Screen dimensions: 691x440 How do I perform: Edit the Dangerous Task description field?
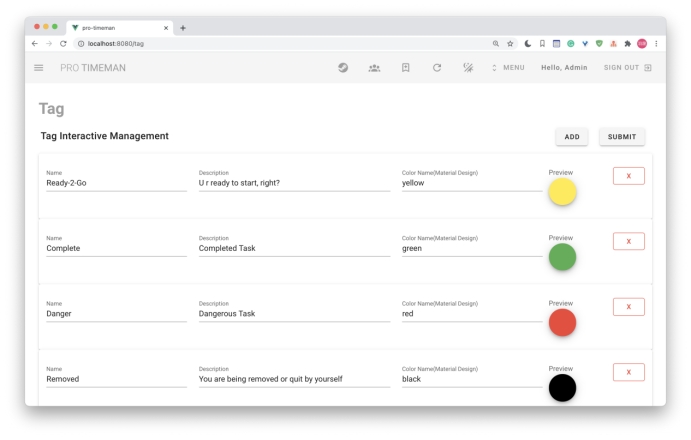click(294, 313)
